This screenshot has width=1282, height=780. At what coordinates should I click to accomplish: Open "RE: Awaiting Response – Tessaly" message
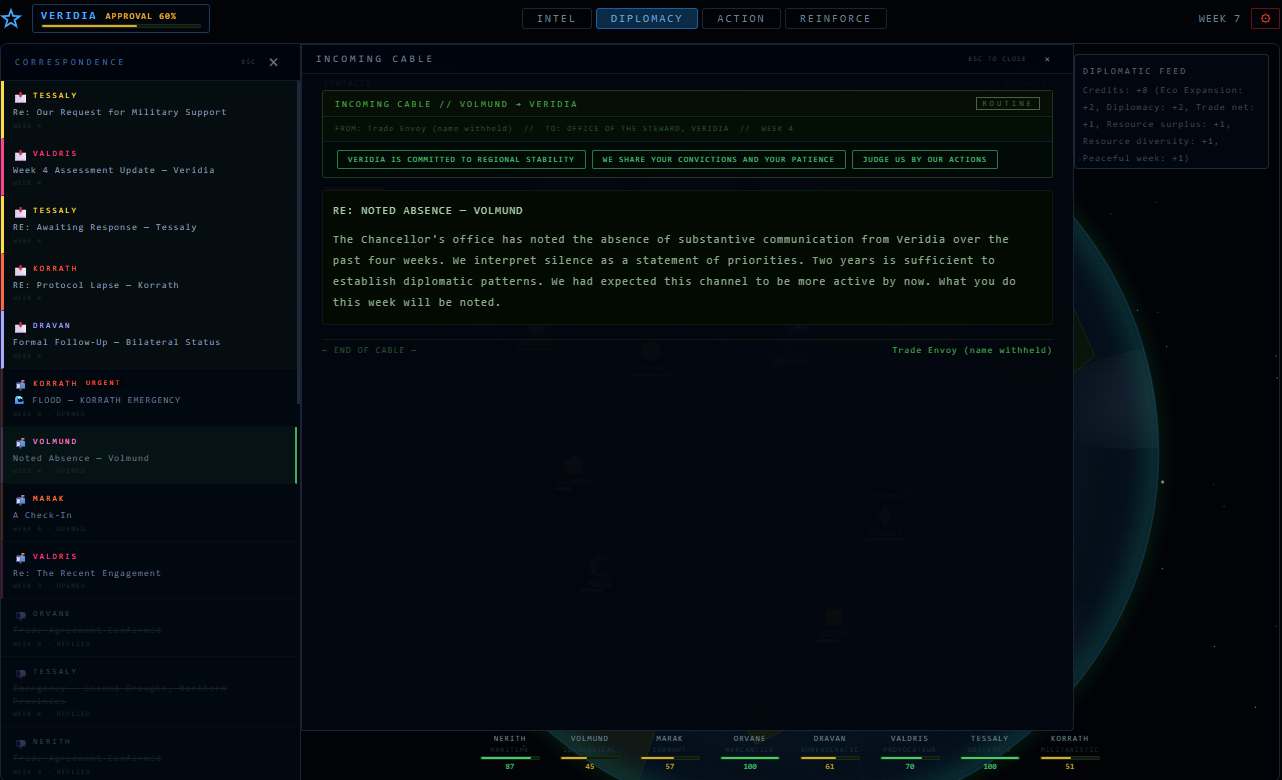coord(150,224)
